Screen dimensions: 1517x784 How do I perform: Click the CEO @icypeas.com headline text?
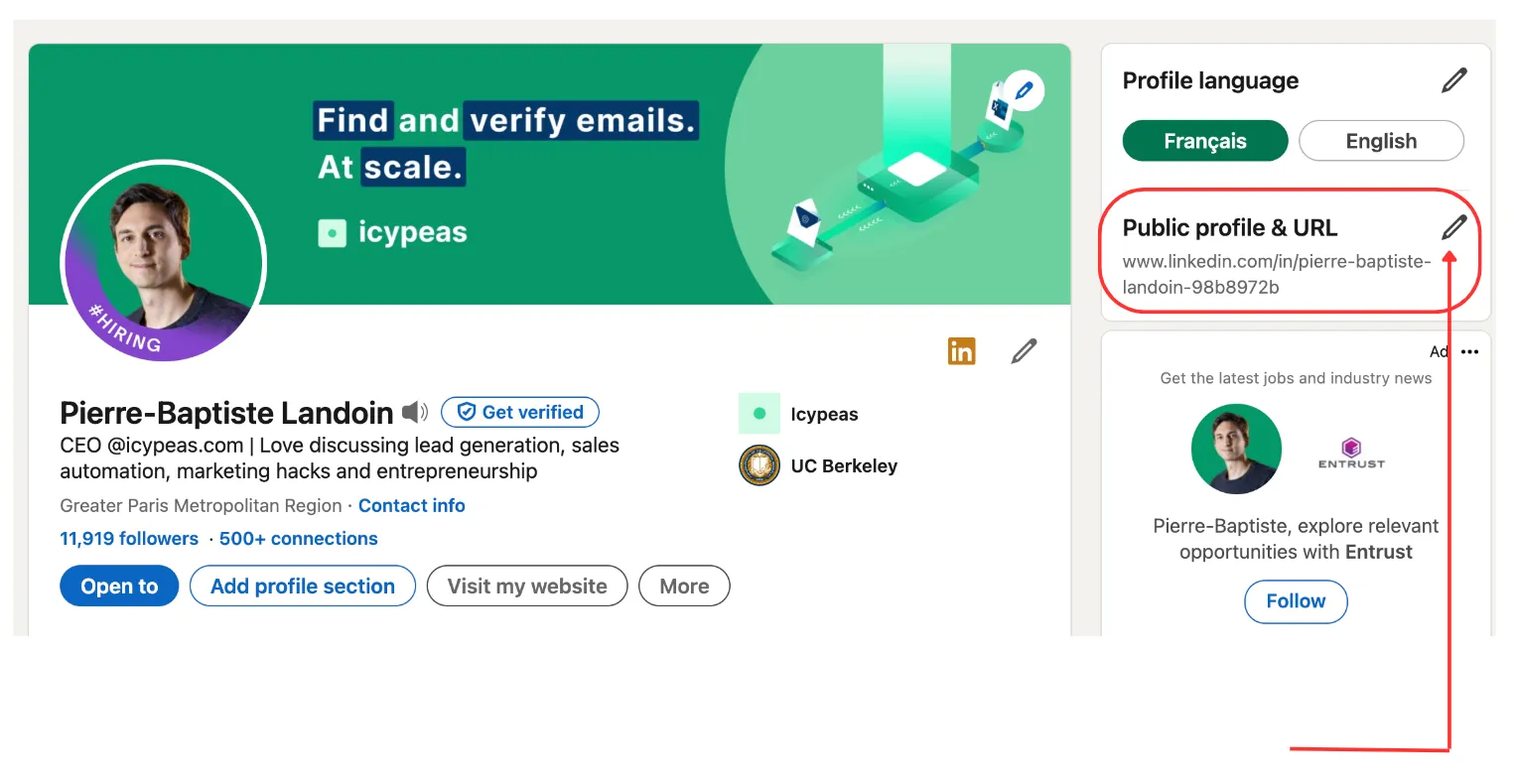tap(340, 457)
